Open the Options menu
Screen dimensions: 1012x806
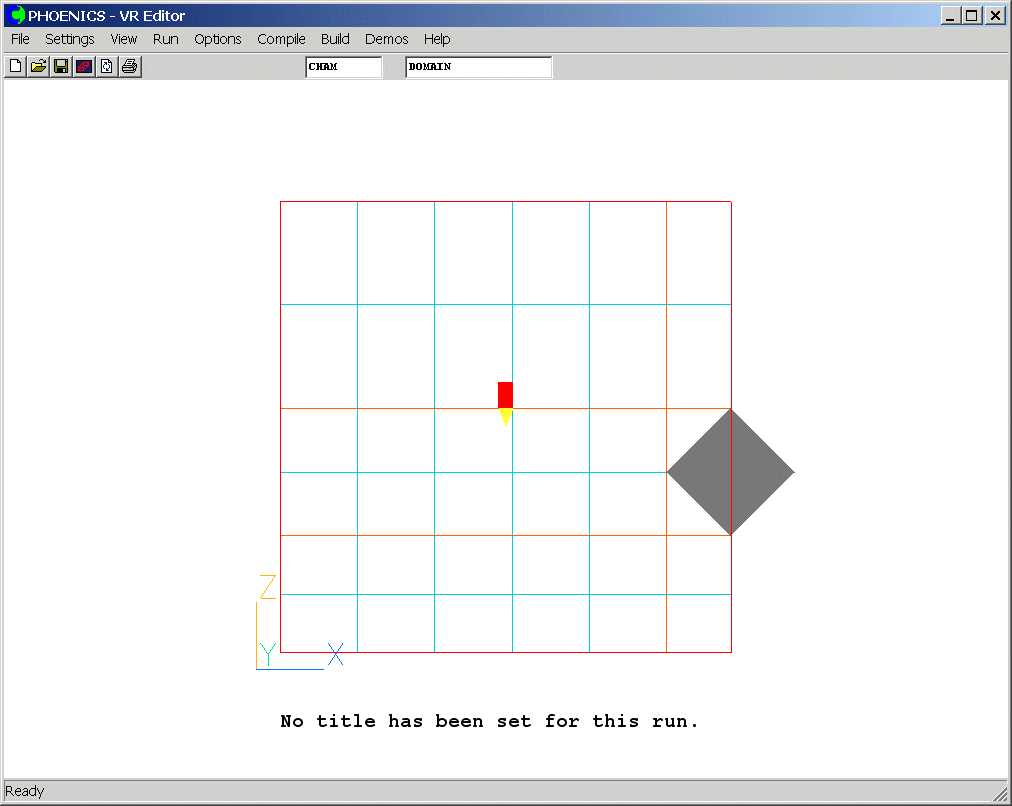(218, 39)
